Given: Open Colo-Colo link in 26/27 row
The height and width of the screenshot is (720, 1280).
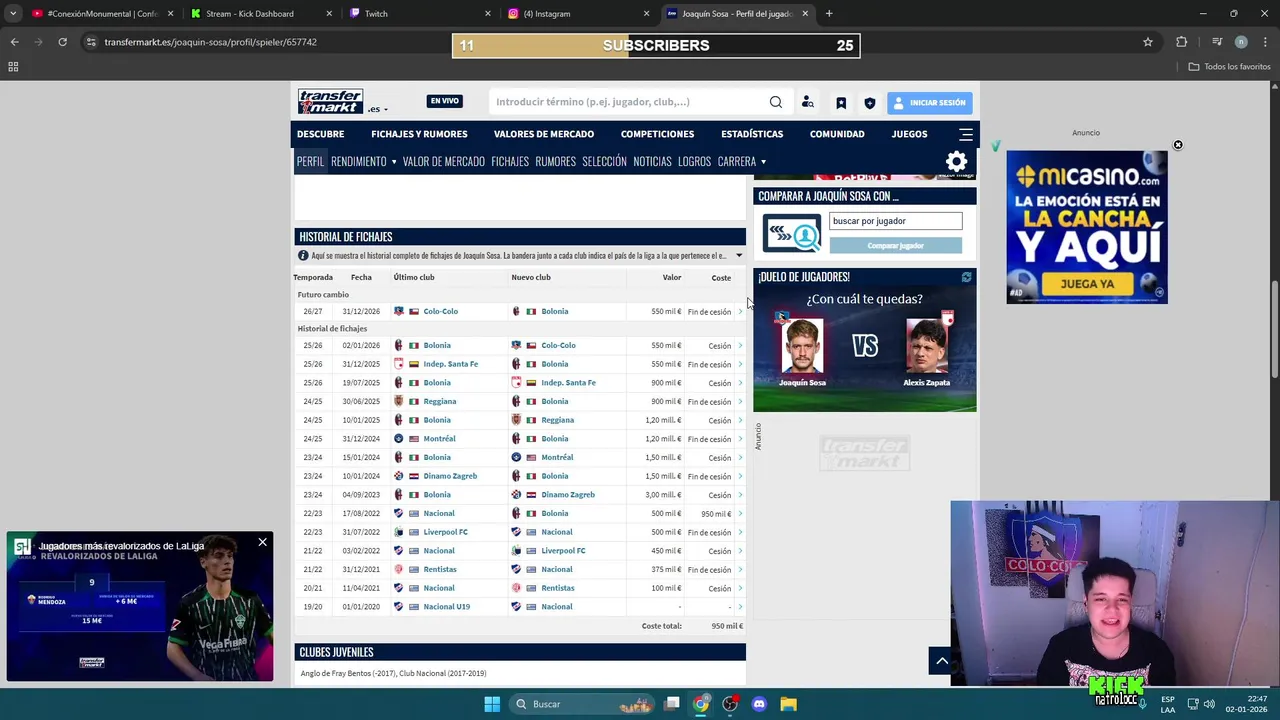Looking at the screenshot, I should click(x=440, y=312).
